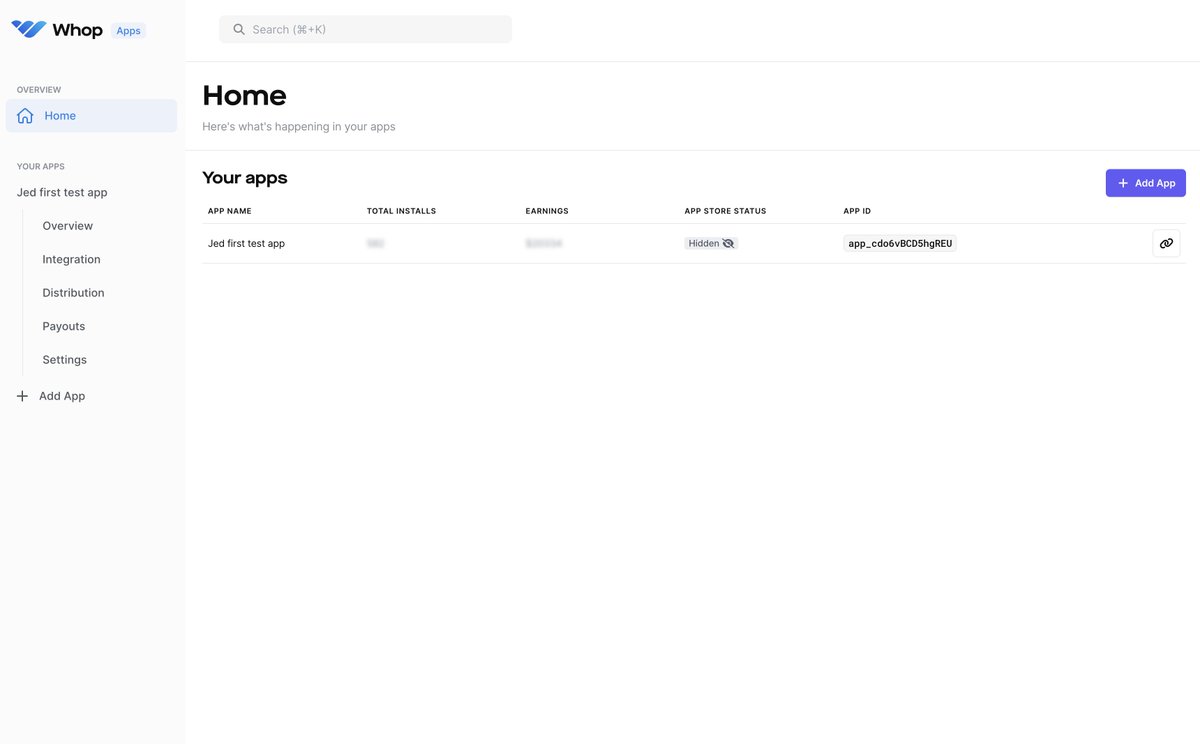The height and width of the screenshot is (744, 1200).
Task: Click the APP STORE STATUS column header
Action: coord(725,211)
